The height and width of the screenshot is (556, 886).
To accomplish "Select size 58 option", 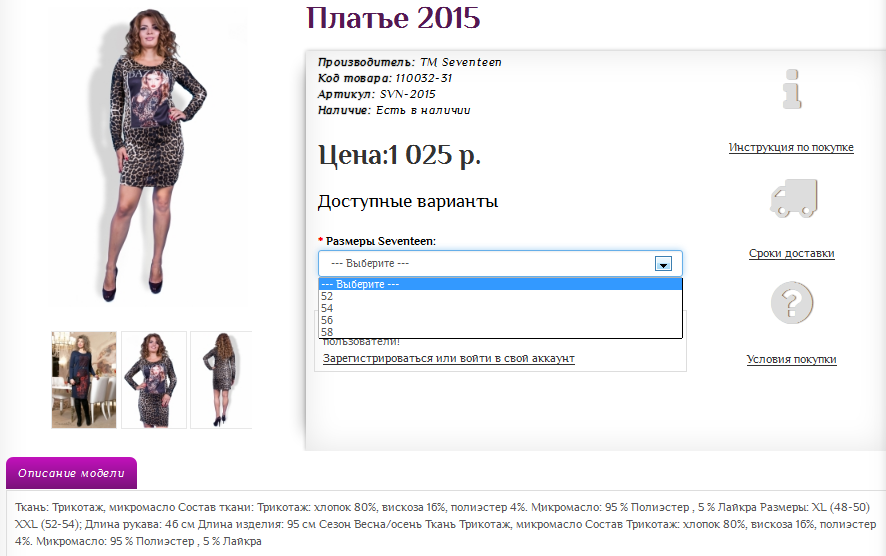I will click(x=500, y=332).
